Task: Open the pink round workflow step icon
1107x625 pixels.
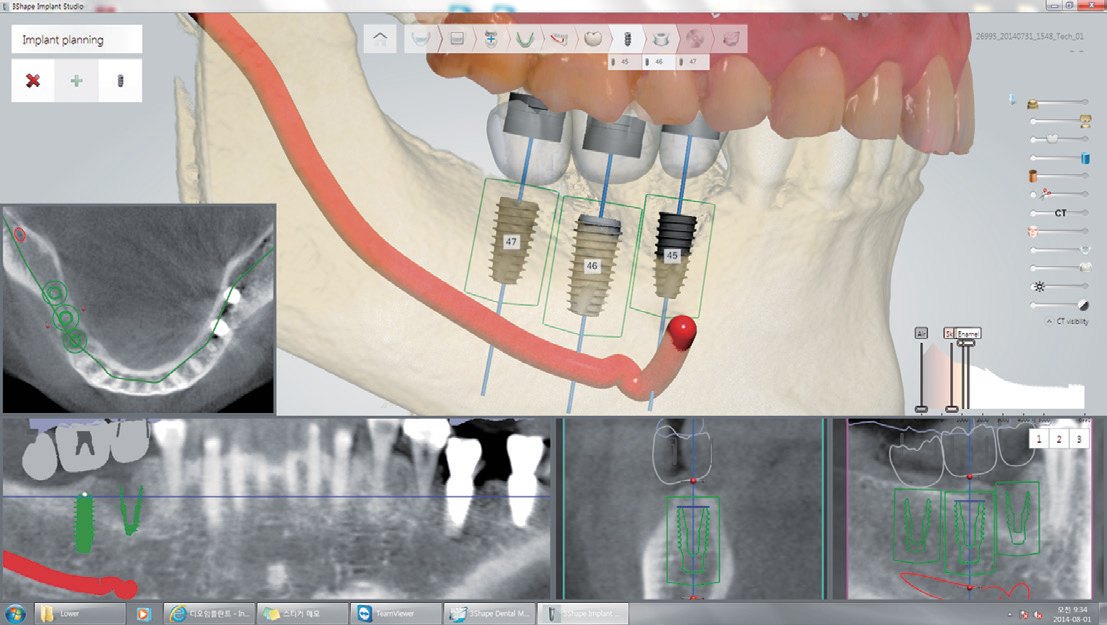Action: [695, 38]
